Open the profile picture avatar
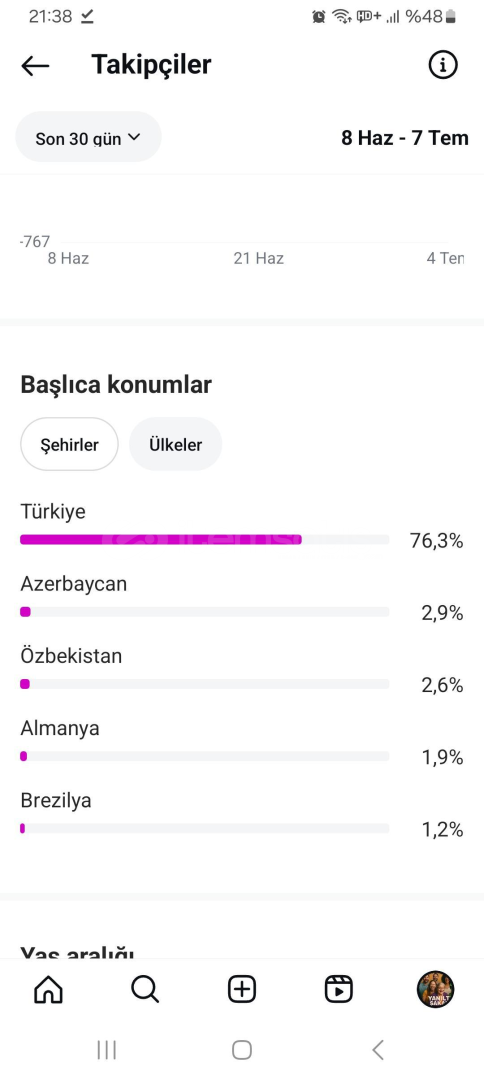 (435, 990)
